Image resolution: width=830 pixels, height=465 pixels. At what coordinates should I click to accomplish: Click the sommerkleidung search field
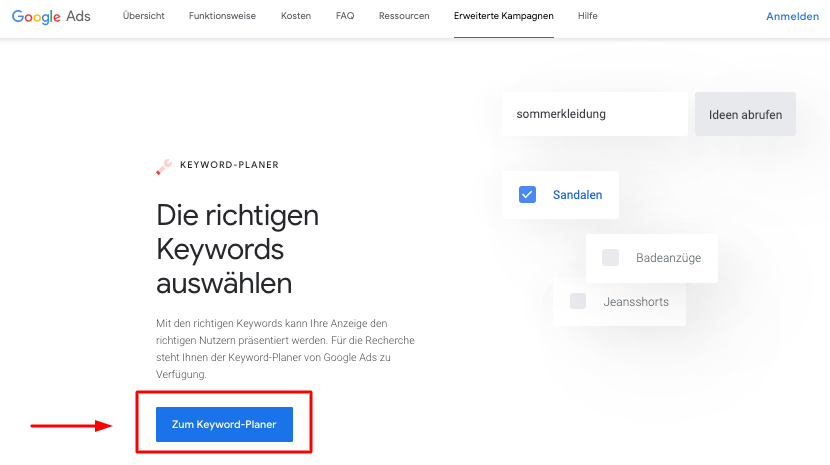pos(595,114)
